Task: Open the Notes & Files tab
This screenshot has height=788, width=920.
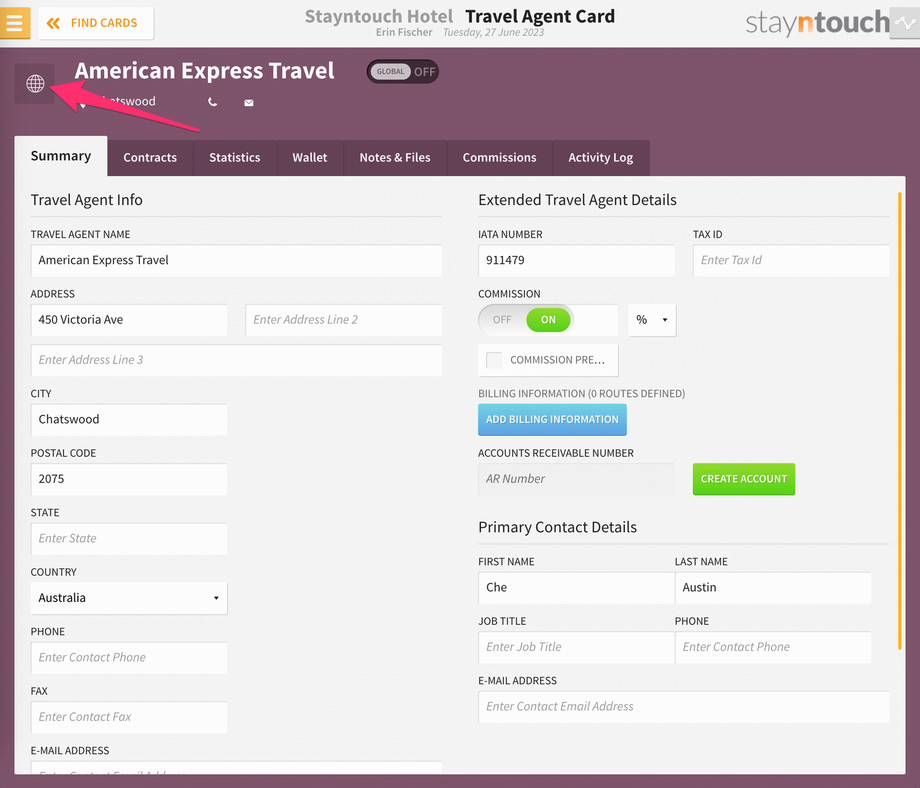Action: coord(395,157)
